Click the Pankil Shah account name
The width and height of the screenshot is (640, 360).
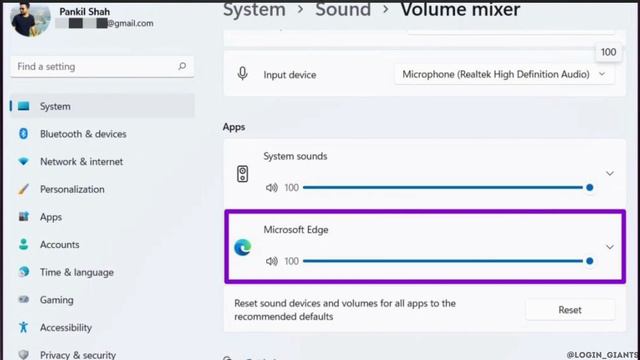coord(84,11)
